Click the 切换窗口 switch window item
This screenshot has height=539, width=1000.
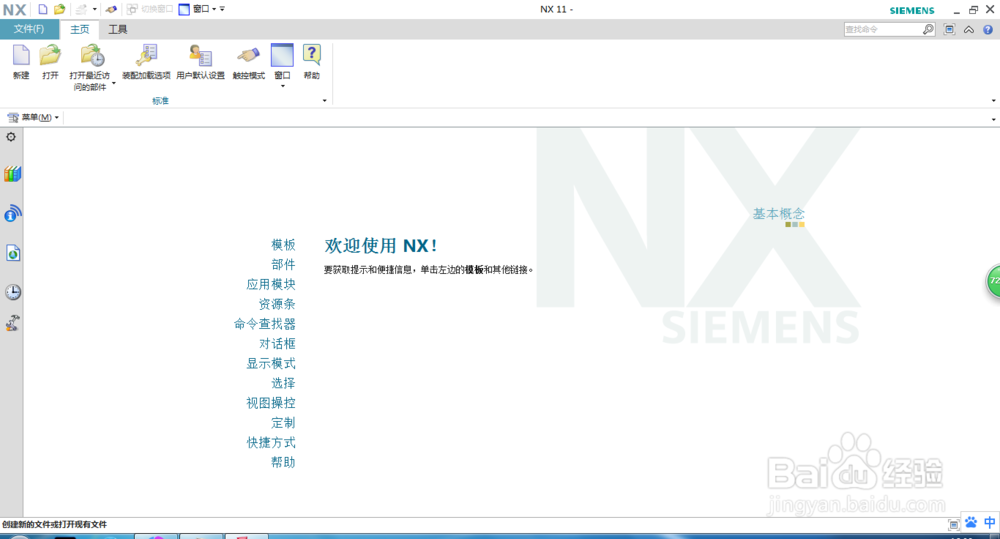coord(150,10)
